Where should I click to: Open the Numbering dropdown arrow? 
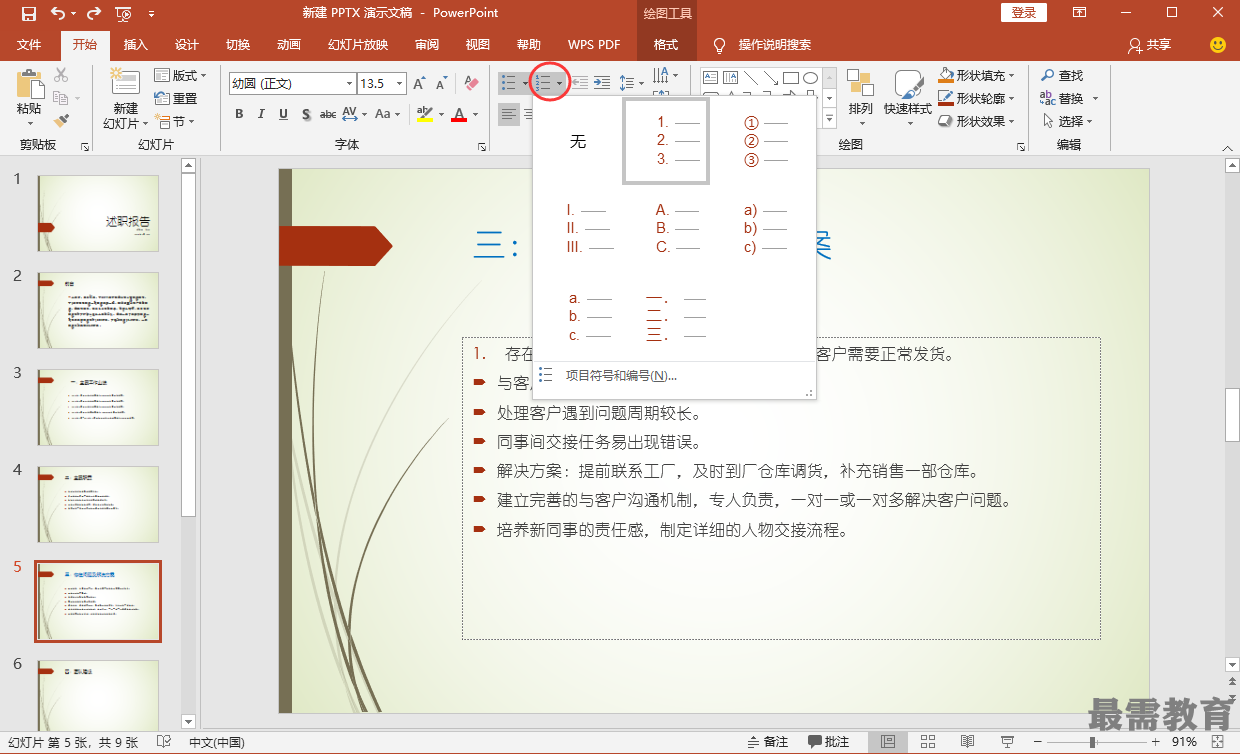click(560, 83)
